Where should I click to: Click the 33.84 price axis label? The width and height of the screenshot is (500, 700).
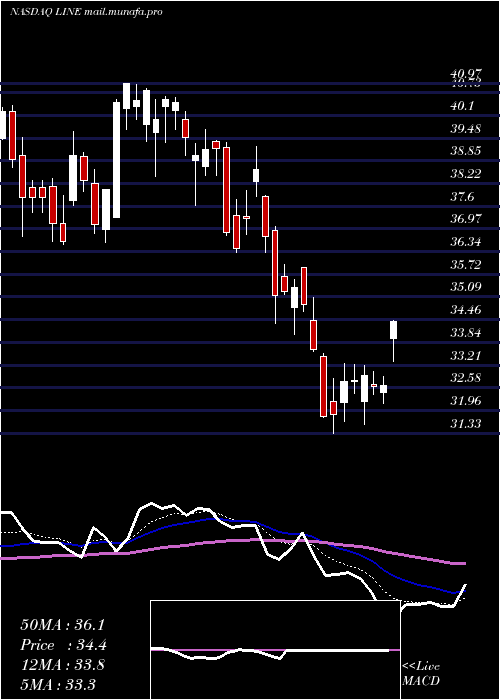pyautogui.click(x=466, y=333)
